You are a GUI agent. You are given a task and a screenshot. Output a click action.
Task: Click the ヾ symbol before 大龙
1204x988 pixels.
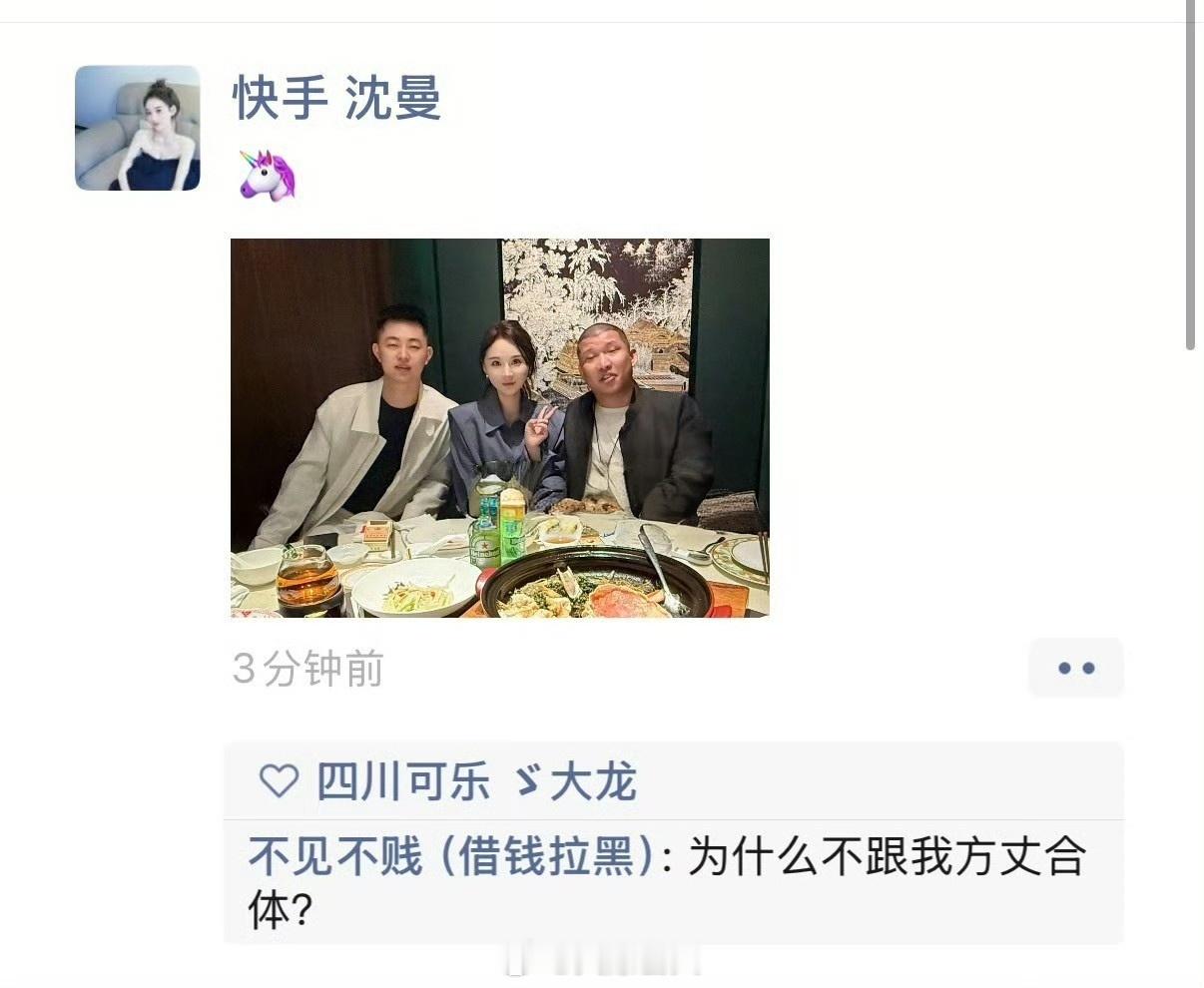(x=526, y=781)
